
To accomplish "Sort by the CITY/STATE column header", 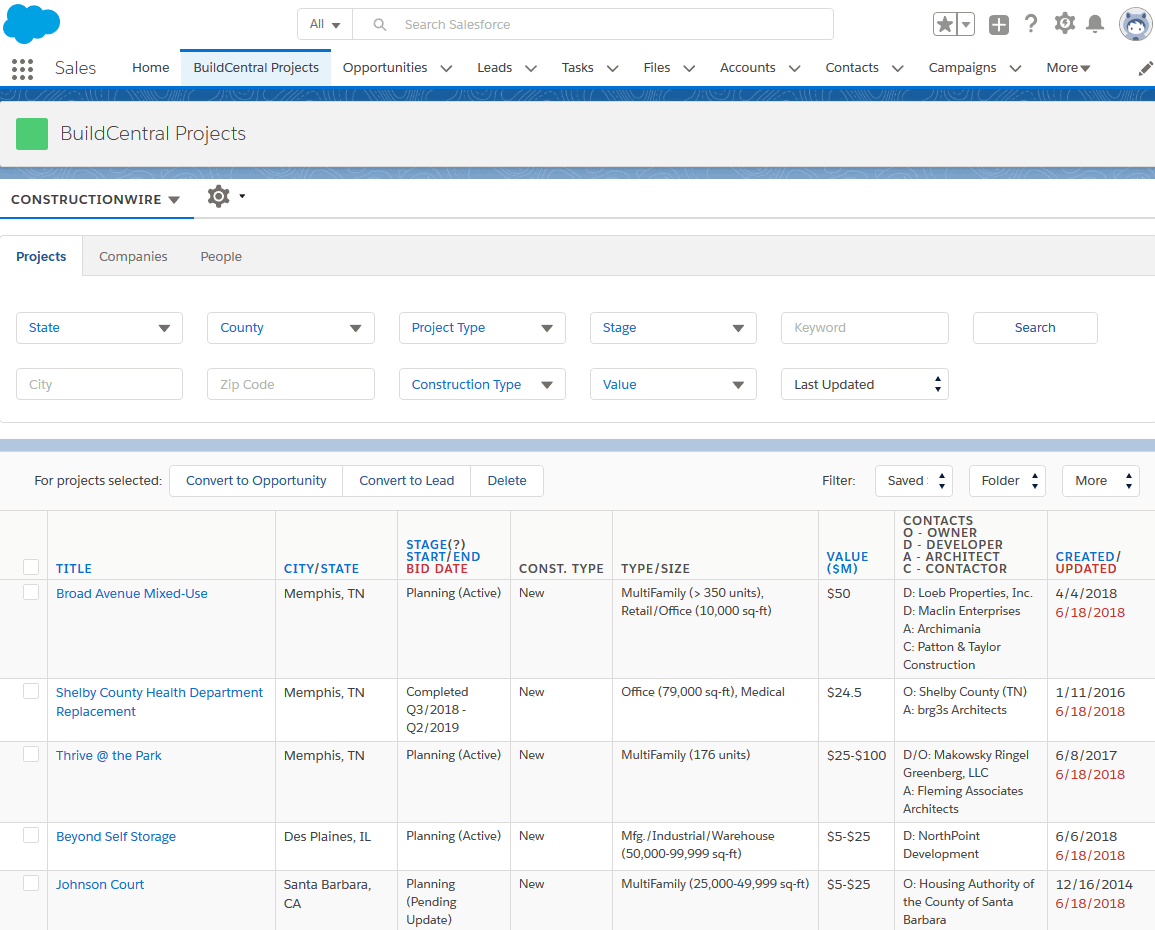I will coord(321,568).
